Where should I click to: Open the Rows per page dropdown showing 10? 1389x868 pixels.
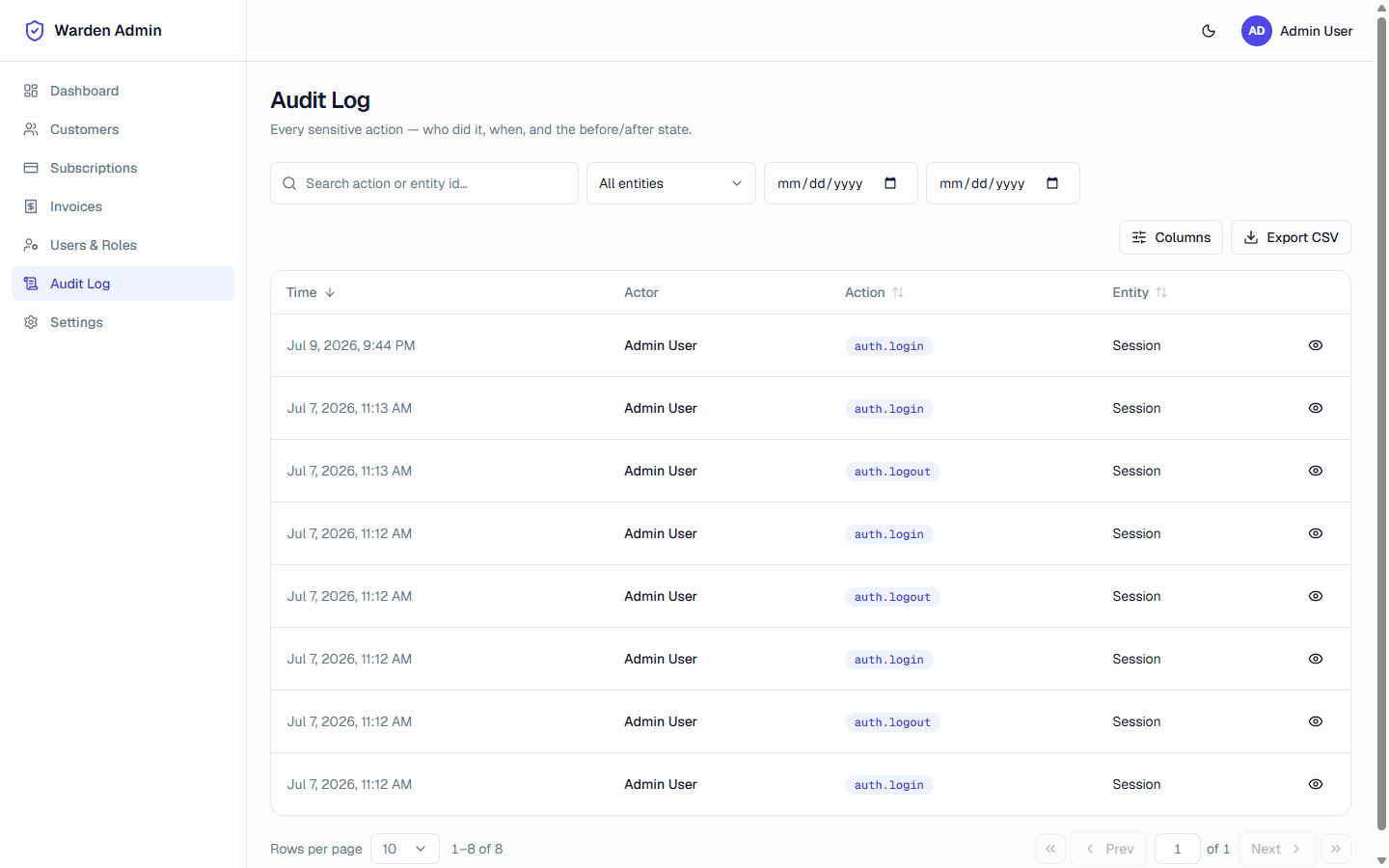405,849
